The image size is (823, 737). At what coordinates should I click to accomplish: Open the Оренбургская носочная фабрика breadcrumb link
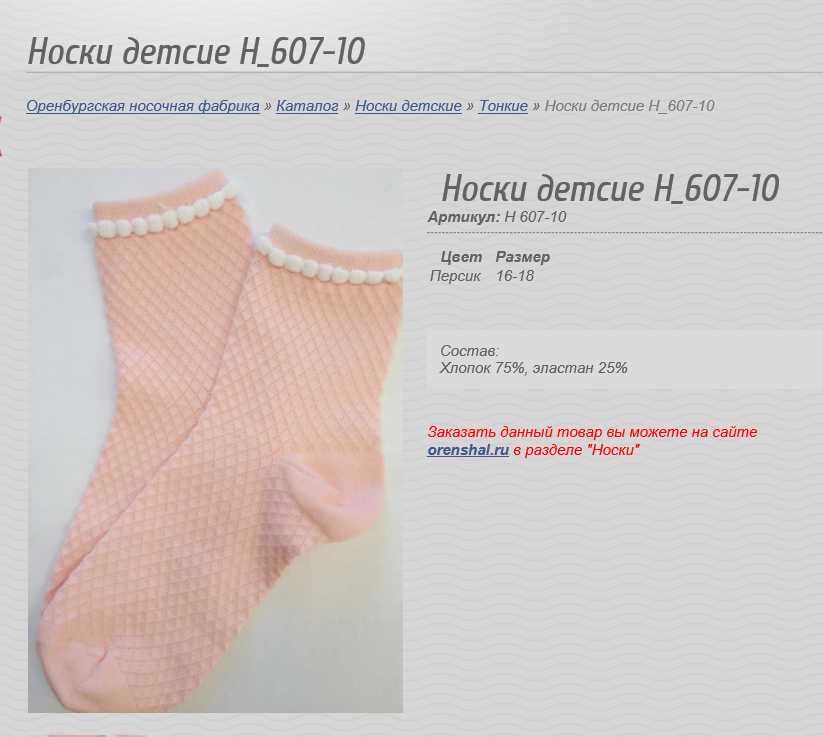[143, 106]
